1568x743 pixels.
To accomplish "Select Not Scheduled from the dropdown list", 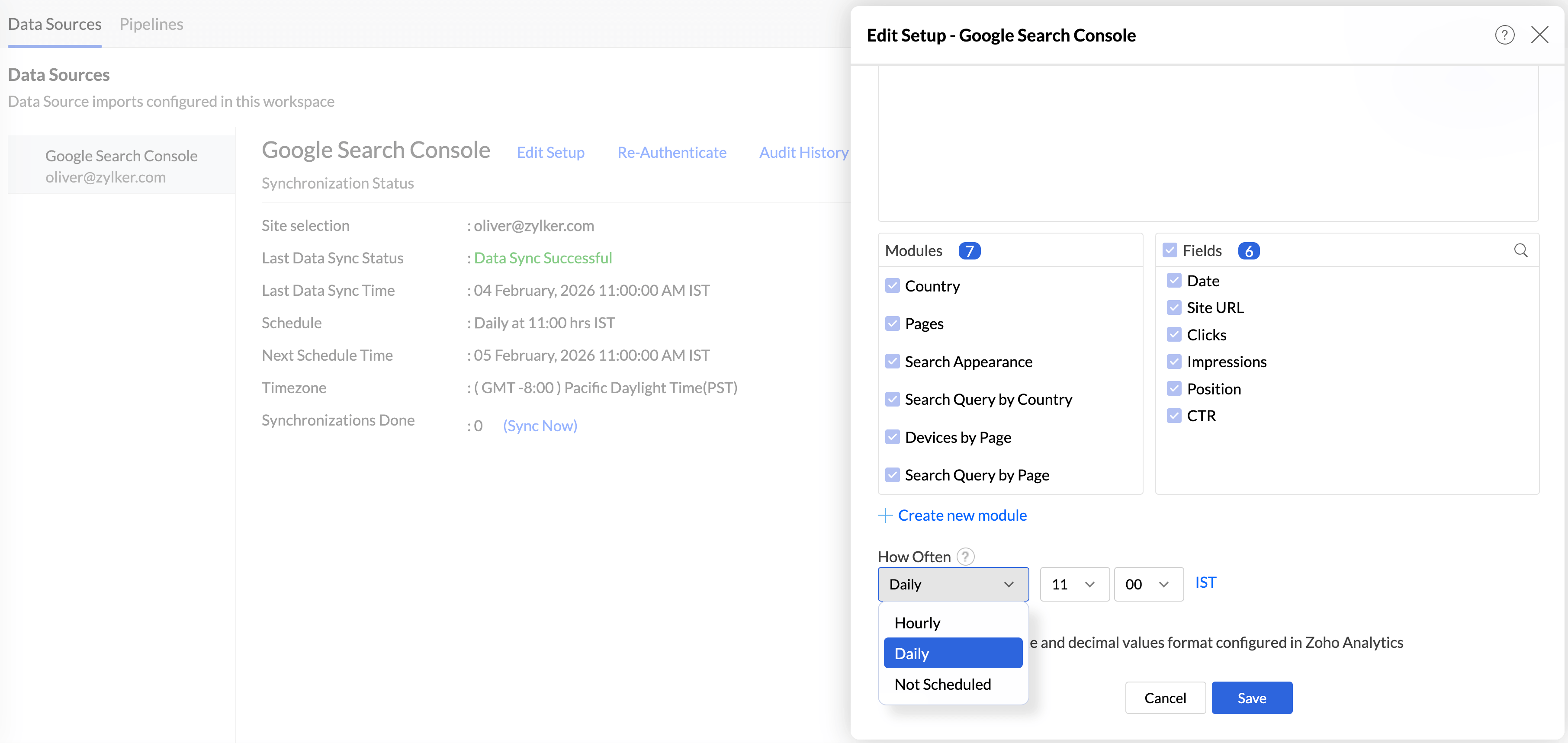I will [x=942, y=684].
